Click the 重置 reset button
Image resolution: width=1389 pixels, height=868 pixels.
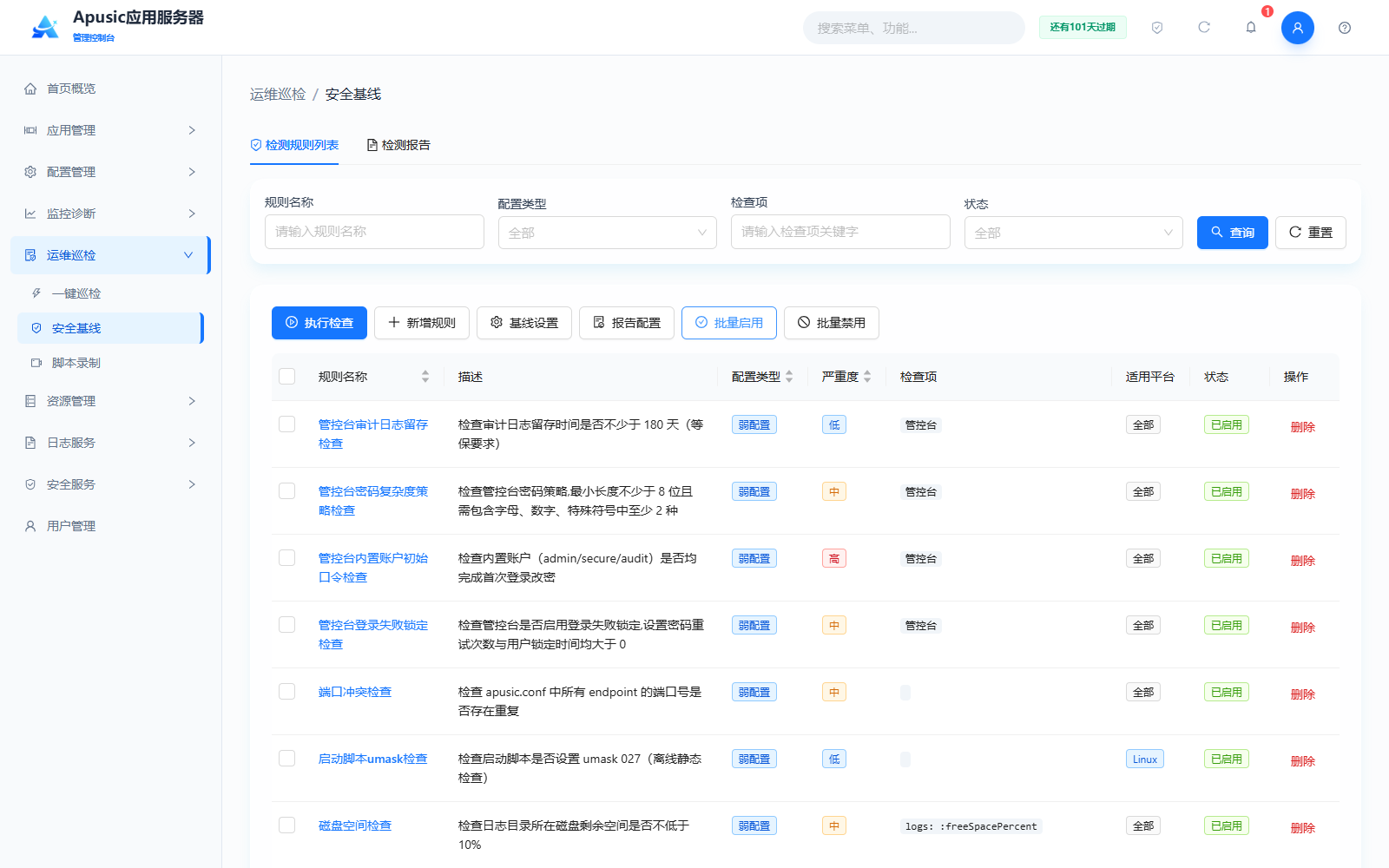(1311, 233)
